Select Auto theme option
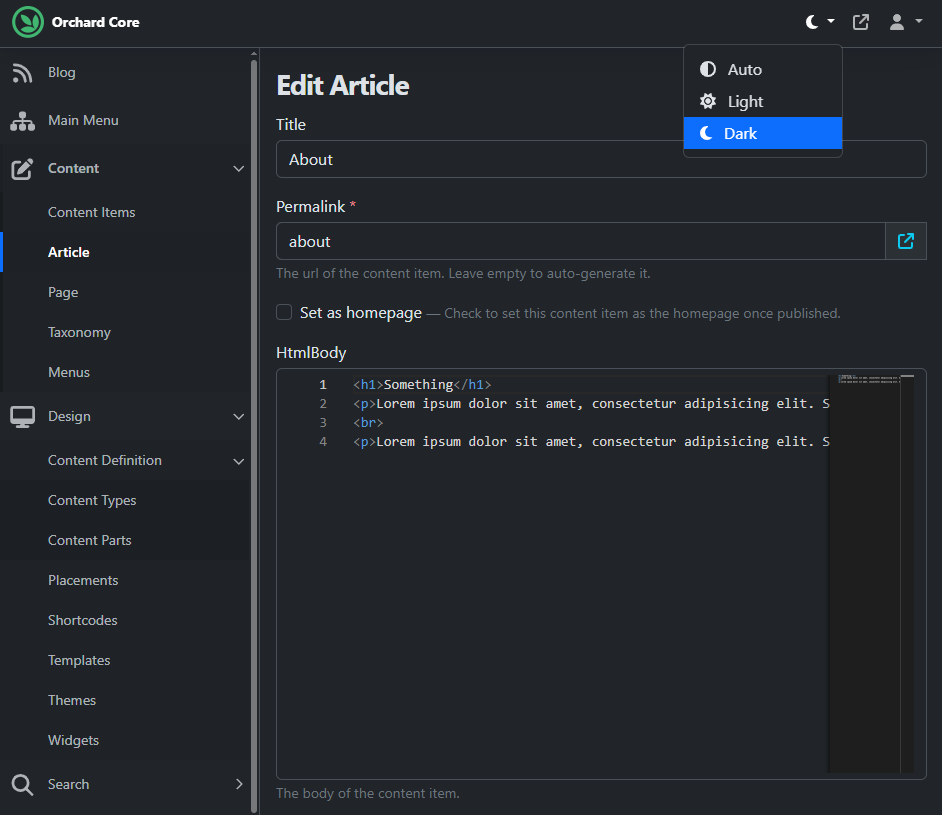Screen dimensions: 942x815 click(x=763, y=70)
